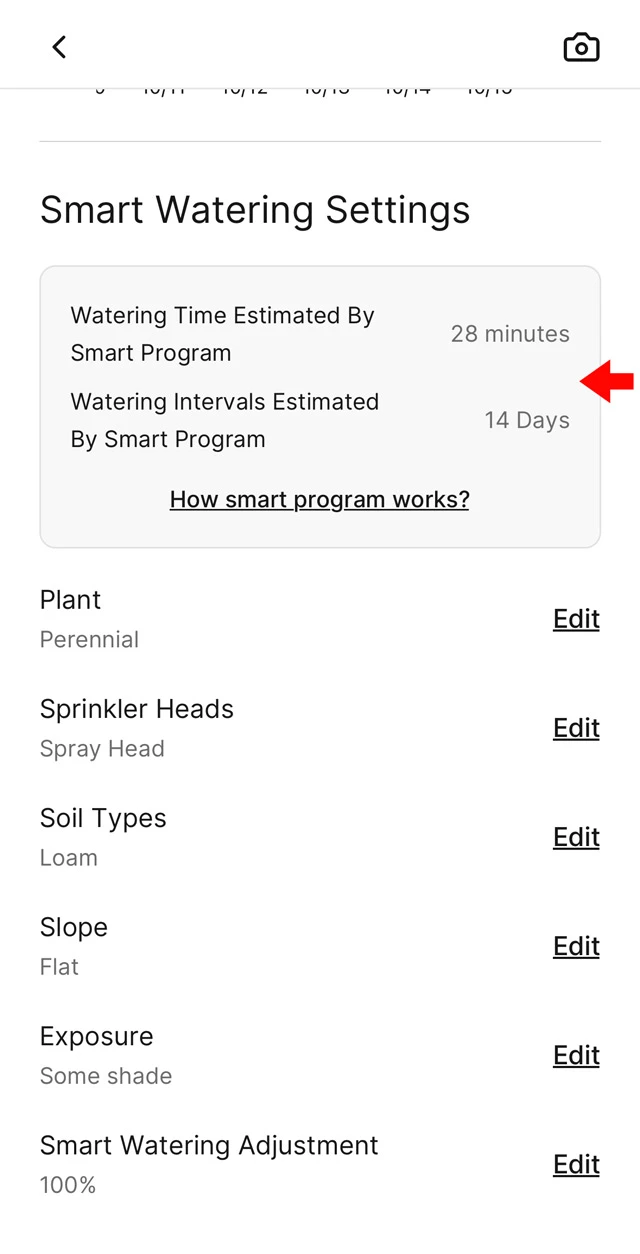The image size is (640, 1254).
Task: Click the red arrow pointing at the card
Action: pos(608,381)
